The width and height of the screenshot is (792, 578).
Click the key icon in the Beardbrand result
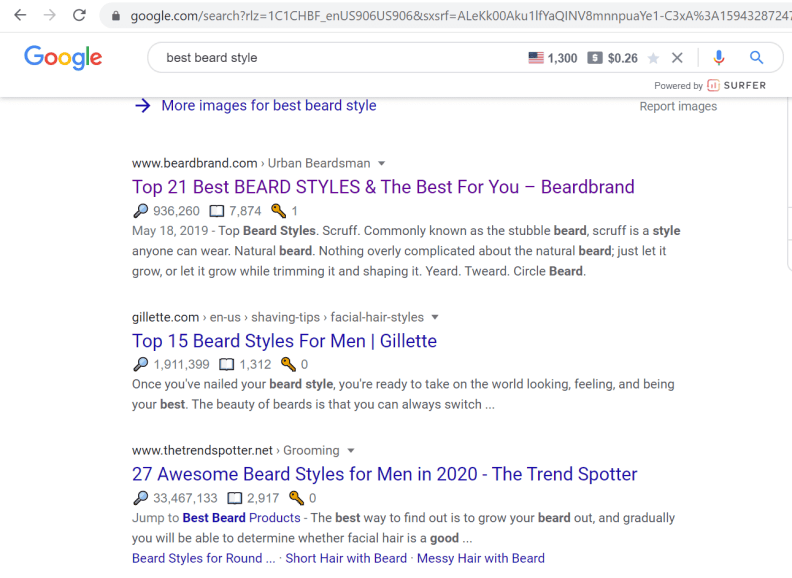tap(278, 210)
